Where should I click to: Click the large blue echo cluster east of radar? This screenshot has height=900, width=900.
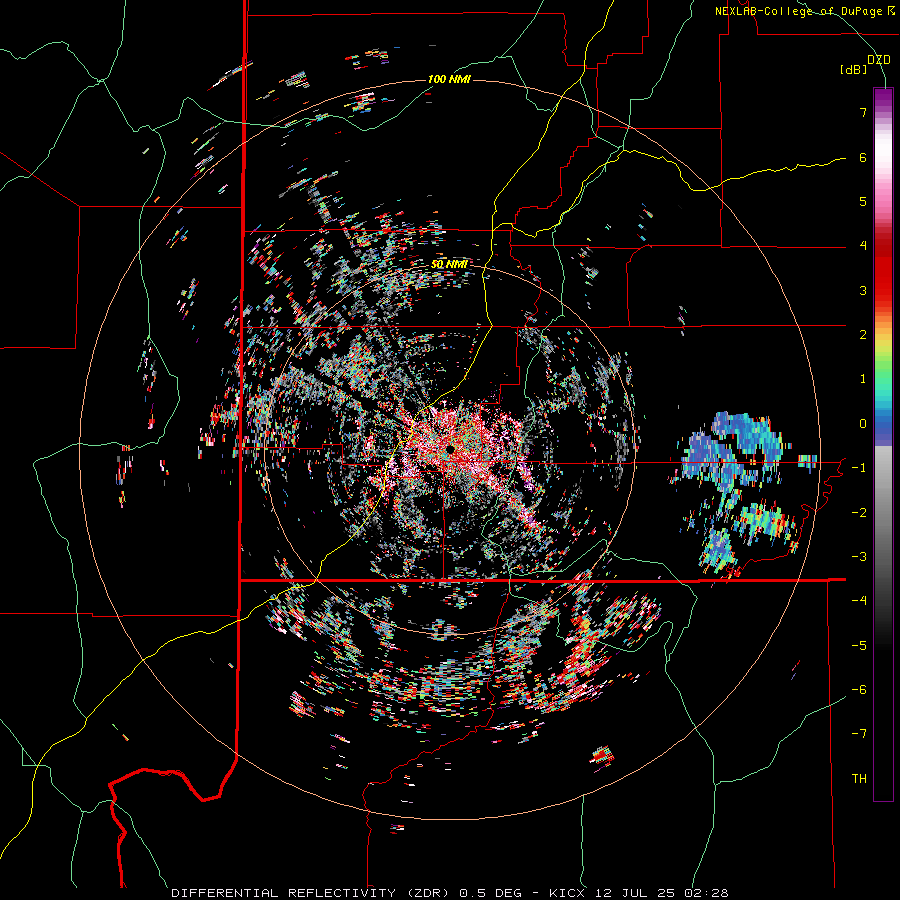pyautogui.click(x=735, y=453)
